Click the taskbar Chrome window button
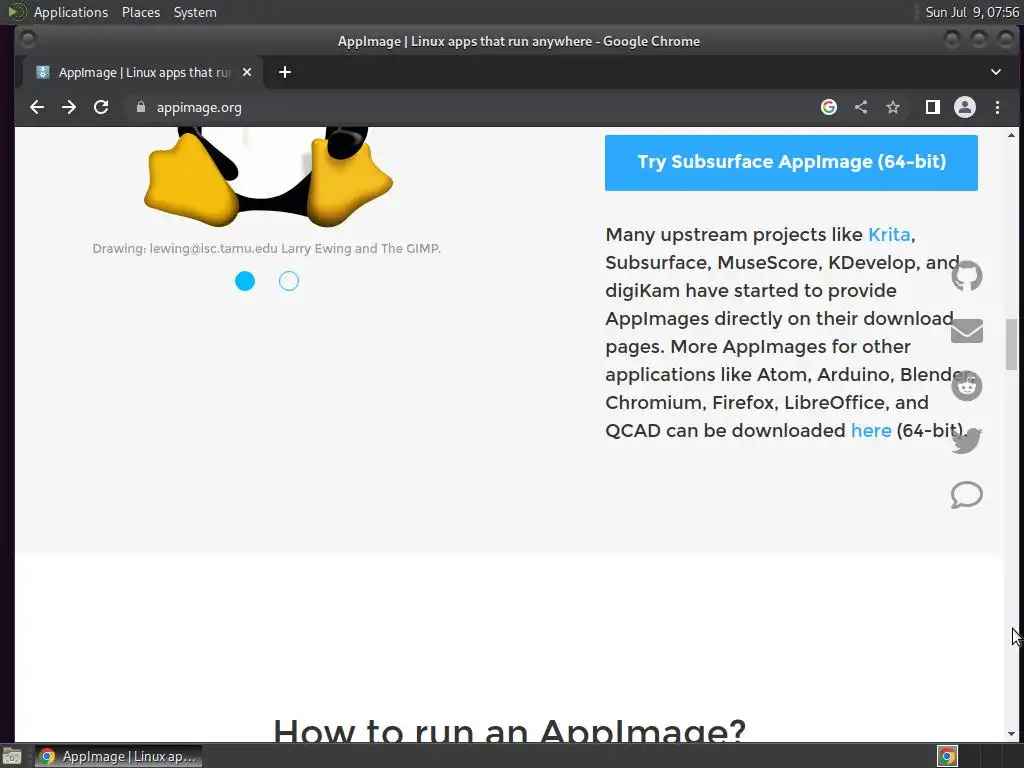Viewport: 1024px width, 768px height. click(118, 756)
